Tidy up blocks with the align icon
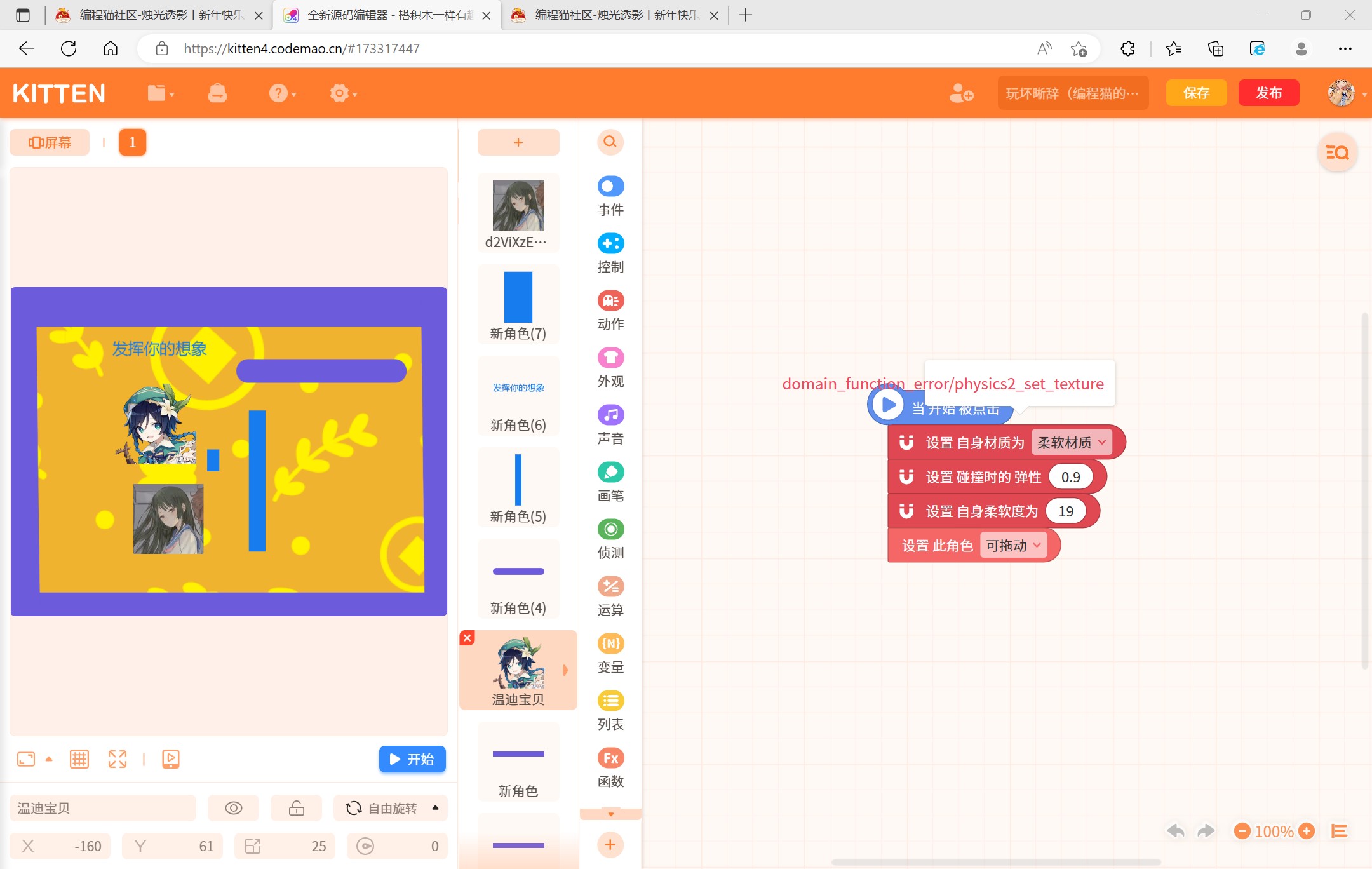This screenshot has width=1372, height=869. coord(1340,831)
